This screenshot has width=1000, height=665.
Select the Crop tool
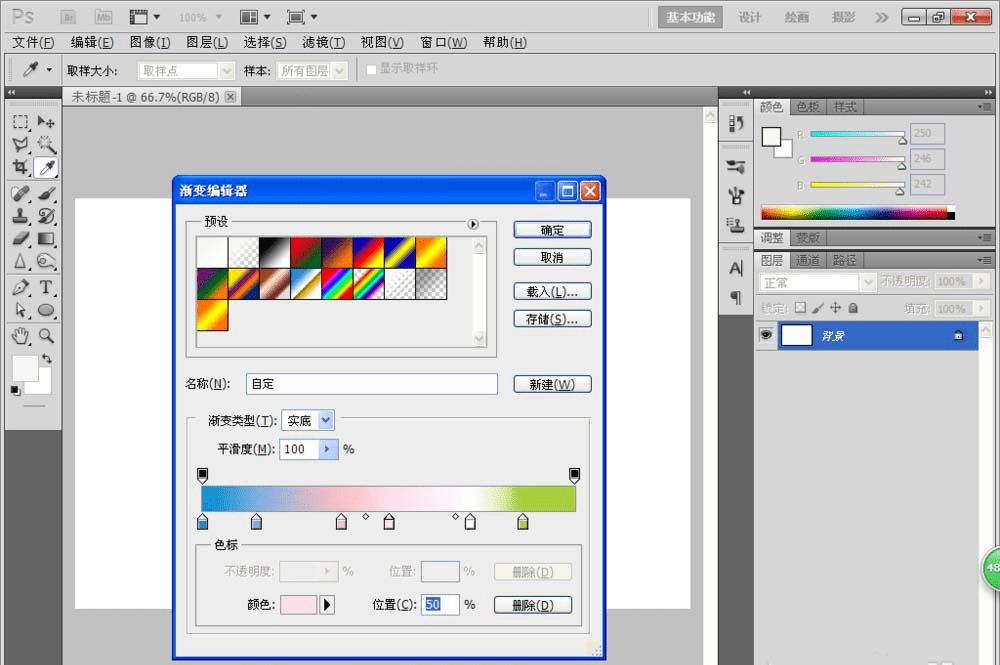coord(20,168)
